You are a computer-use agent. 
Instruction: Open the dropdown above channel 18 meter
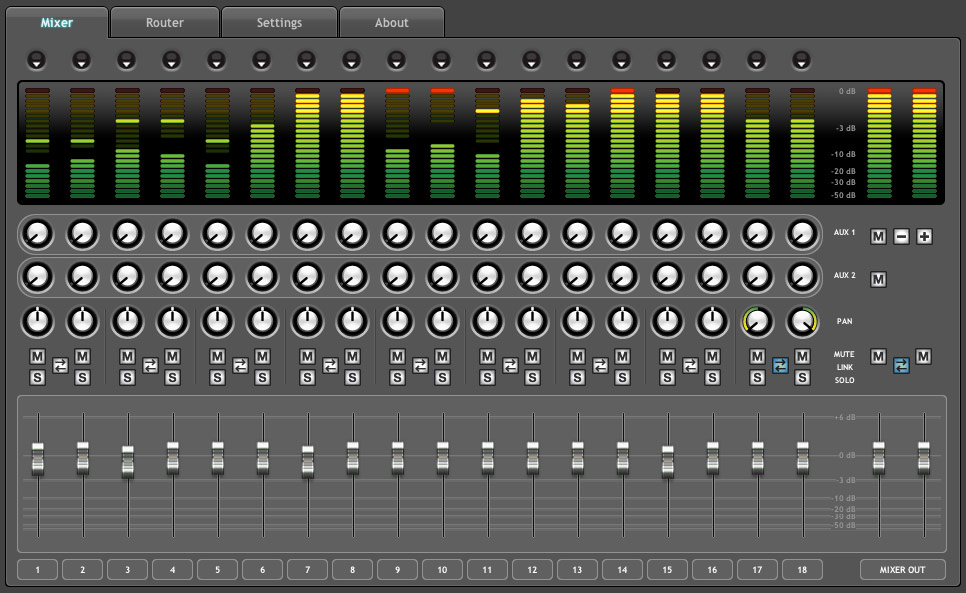point(802,60)
